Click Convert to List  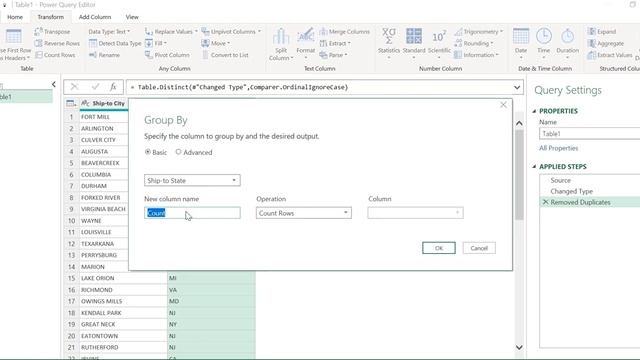pyautogui.click(x=225, y=55)
